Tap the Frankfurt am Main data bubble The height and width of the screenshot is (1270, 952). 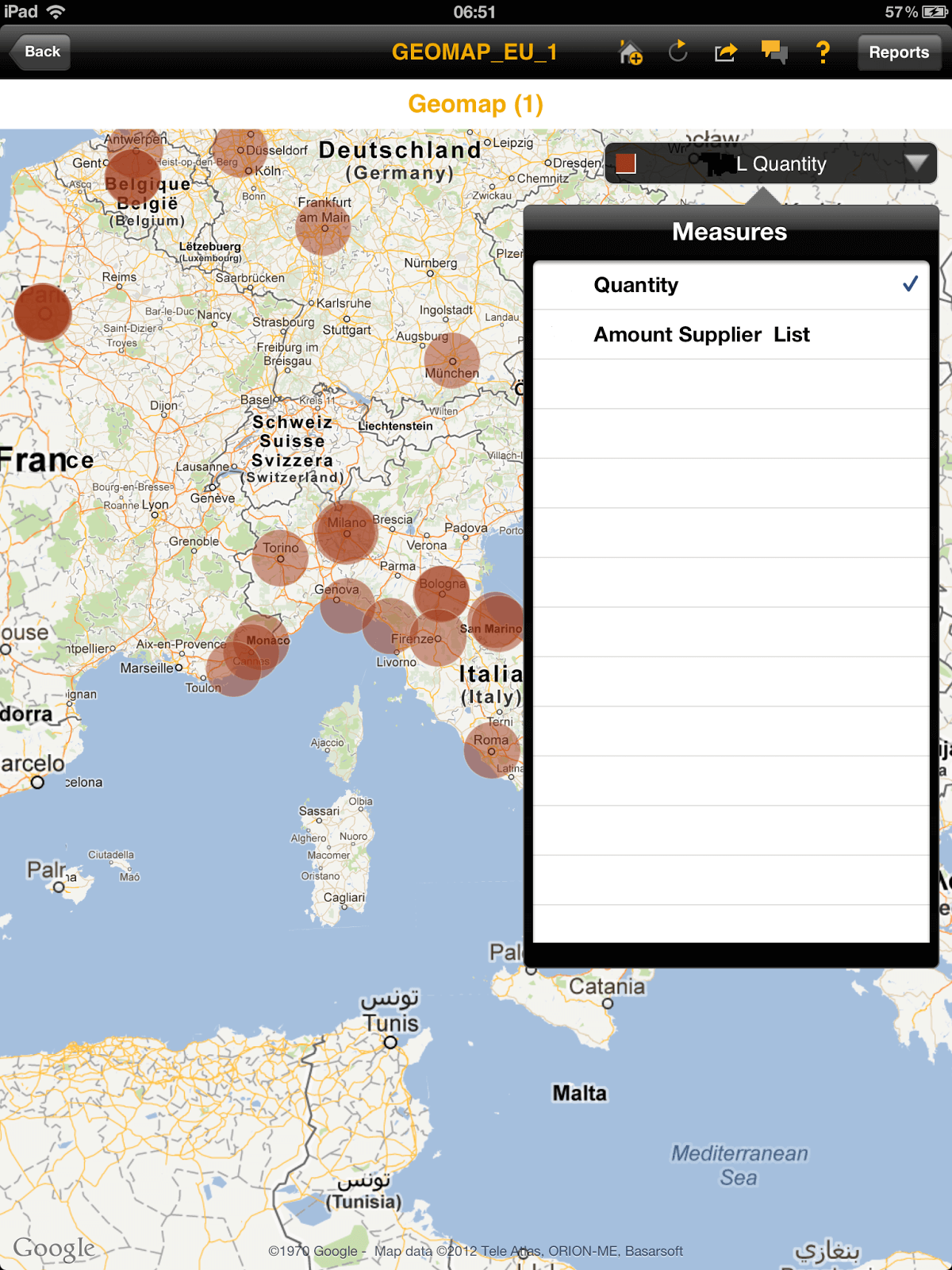click(323, 228)
